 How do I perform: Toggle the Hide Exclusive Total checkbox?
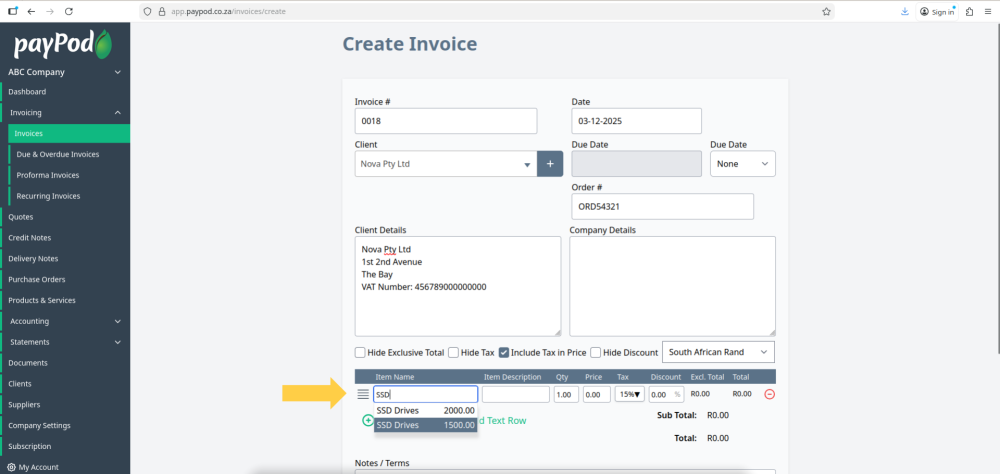coord(360,352)
